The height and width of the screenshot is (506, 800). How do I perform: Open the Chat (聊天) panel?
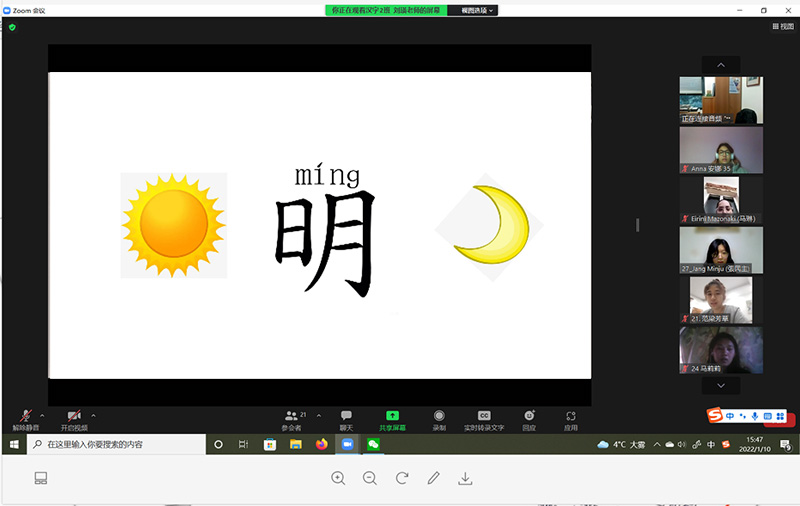pyautogui.click(x=346, y=418)
